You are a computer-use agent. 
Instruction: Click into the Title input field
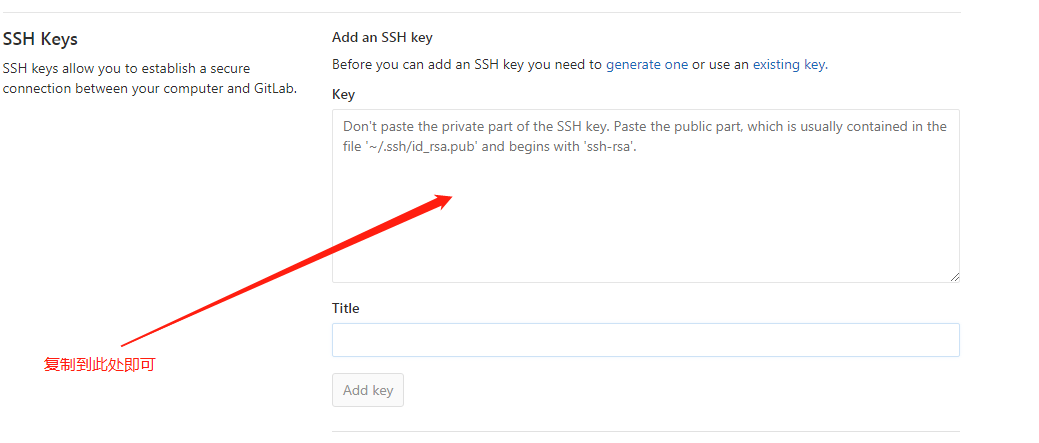[645, 340]
